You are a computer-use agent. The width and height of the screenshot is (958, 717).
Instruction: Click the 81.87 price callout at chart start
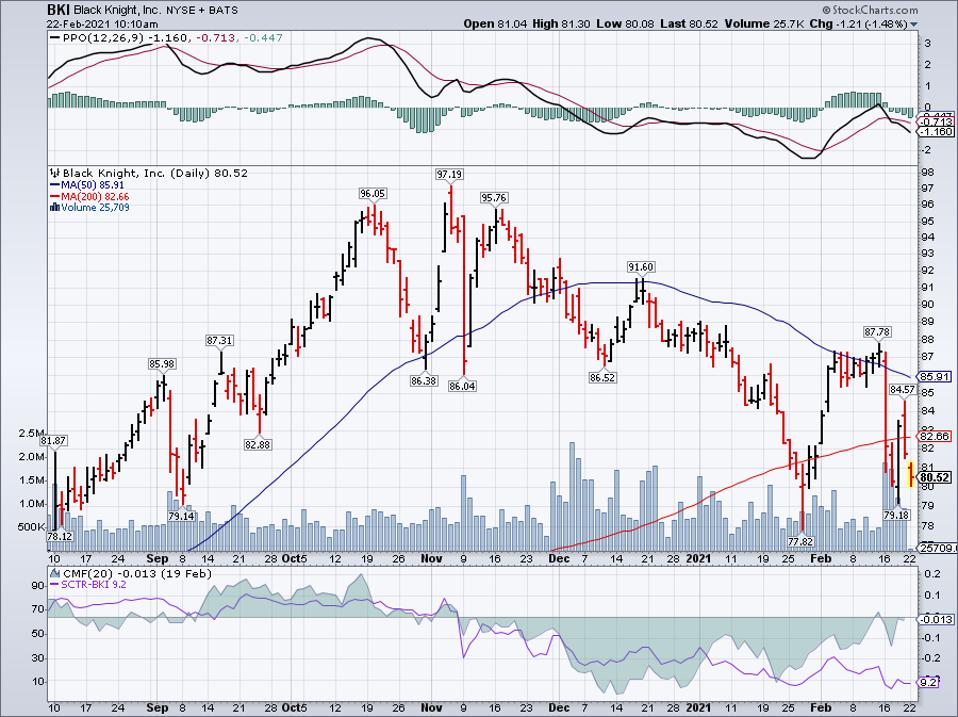pos(54,440)
